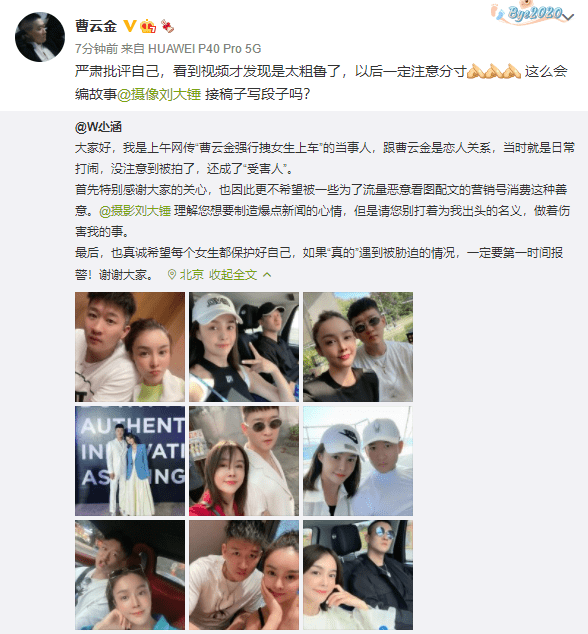Open the outdoor sunglasses selfie thumbnail
The height and width of the screenshot is (634, 588).
click(x=358, y=347)
